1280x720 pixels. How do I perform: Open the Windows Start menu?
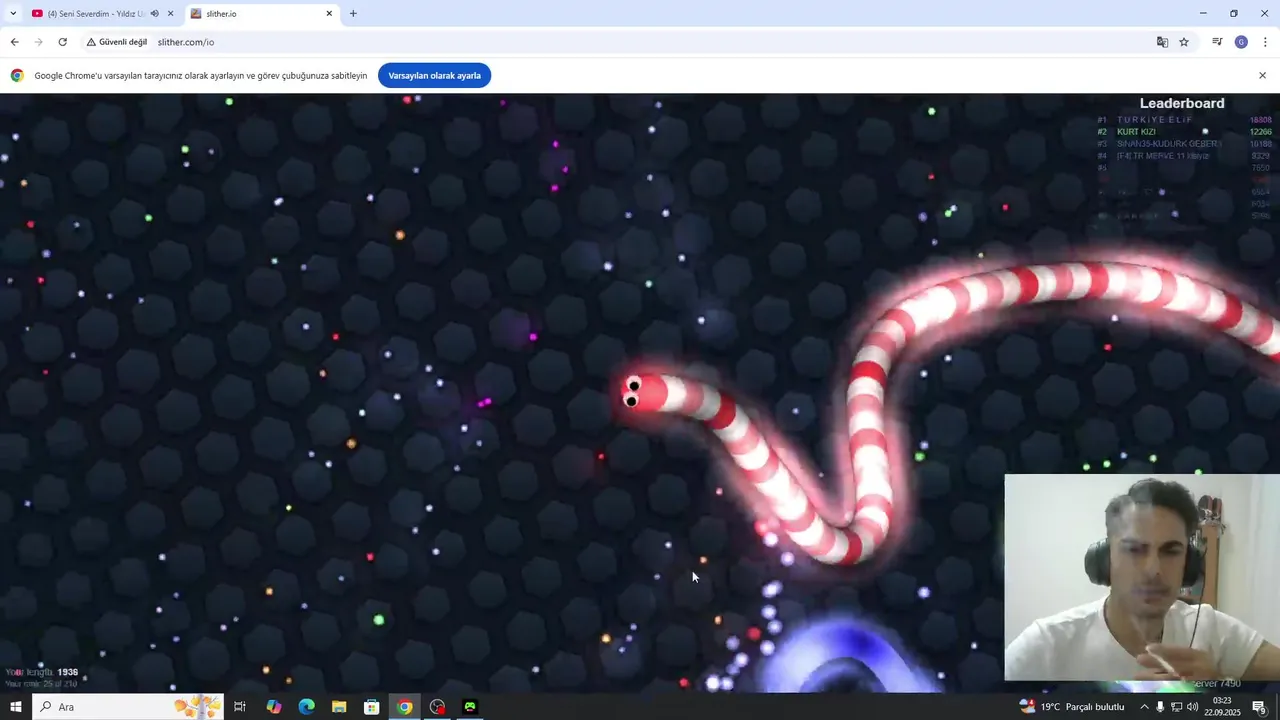tap(15, 707)
